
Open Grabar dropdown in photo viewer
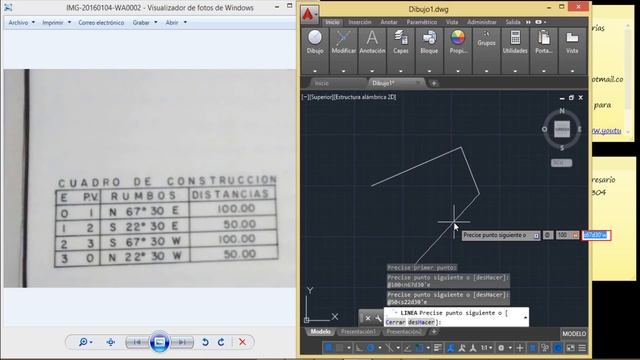coord(144,22)
